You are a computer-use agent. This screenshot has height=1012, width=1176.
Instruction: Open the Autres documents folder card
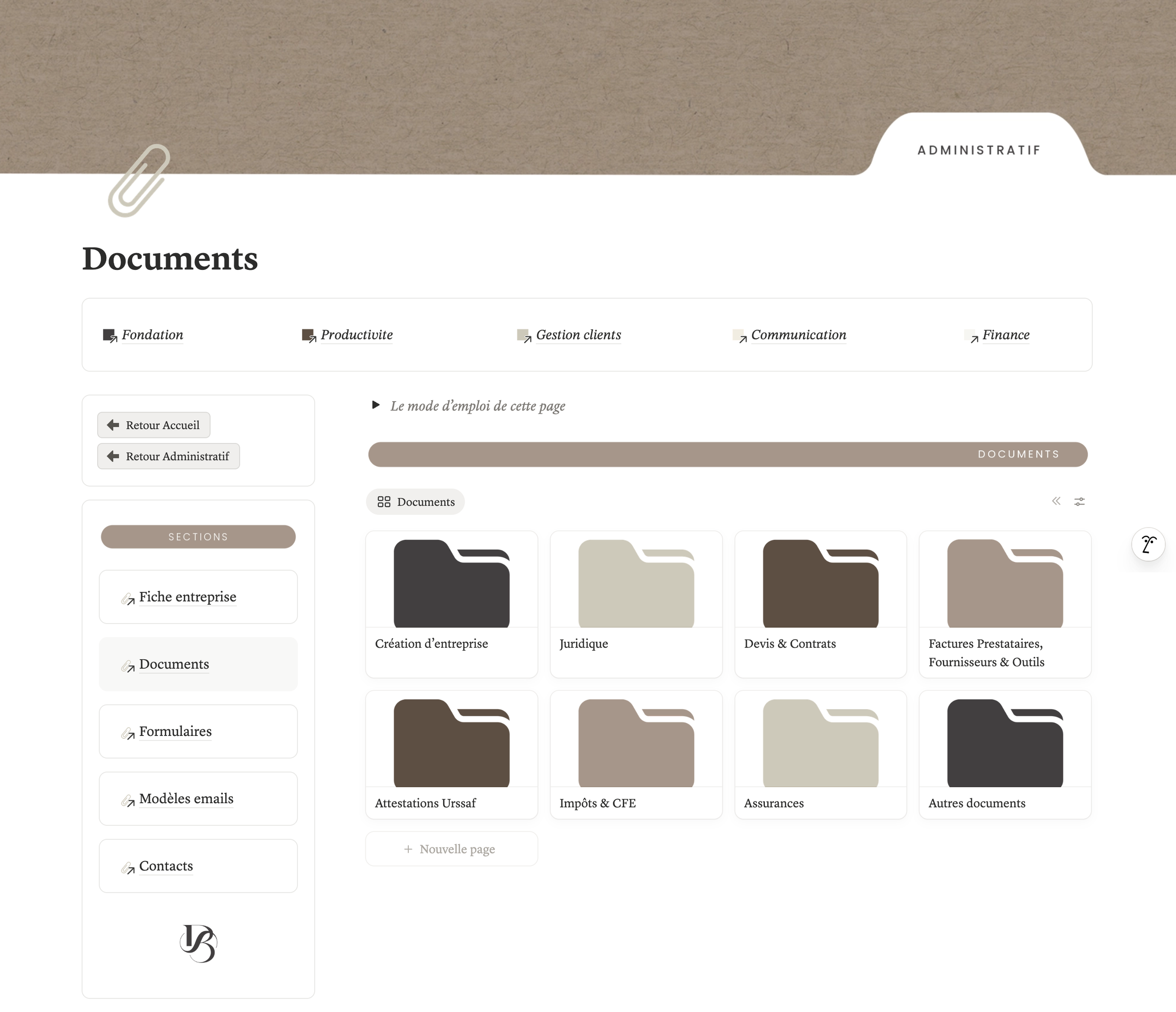(x=1005, y=754)
